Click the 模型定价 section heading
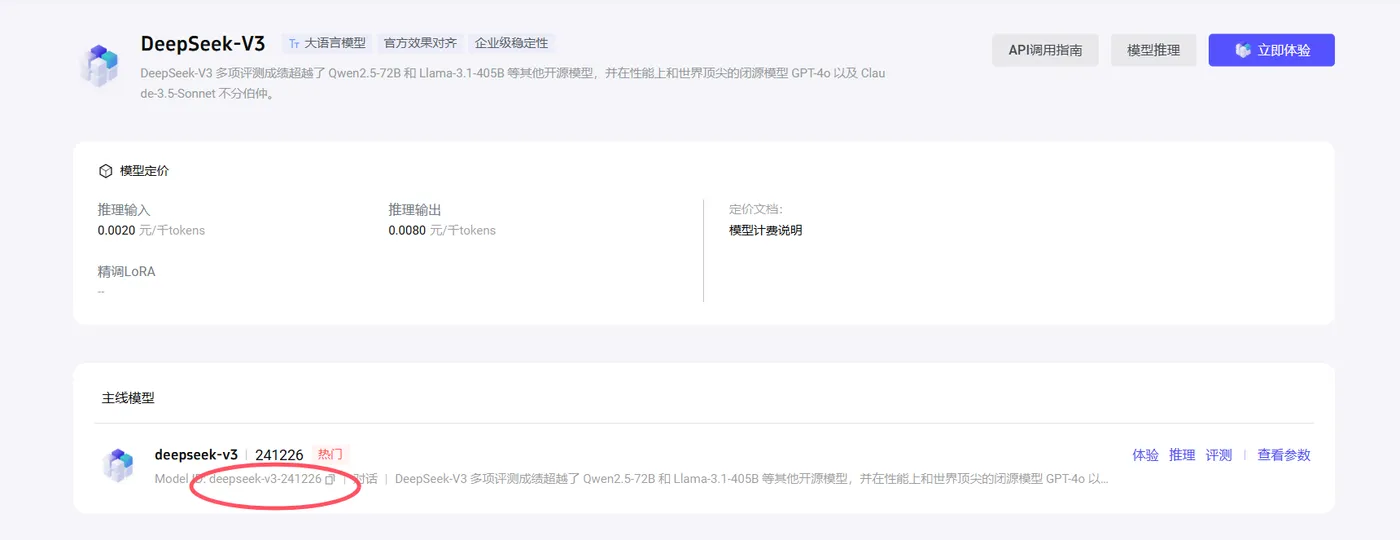The image size is (1400, 540). click(144, 171)
